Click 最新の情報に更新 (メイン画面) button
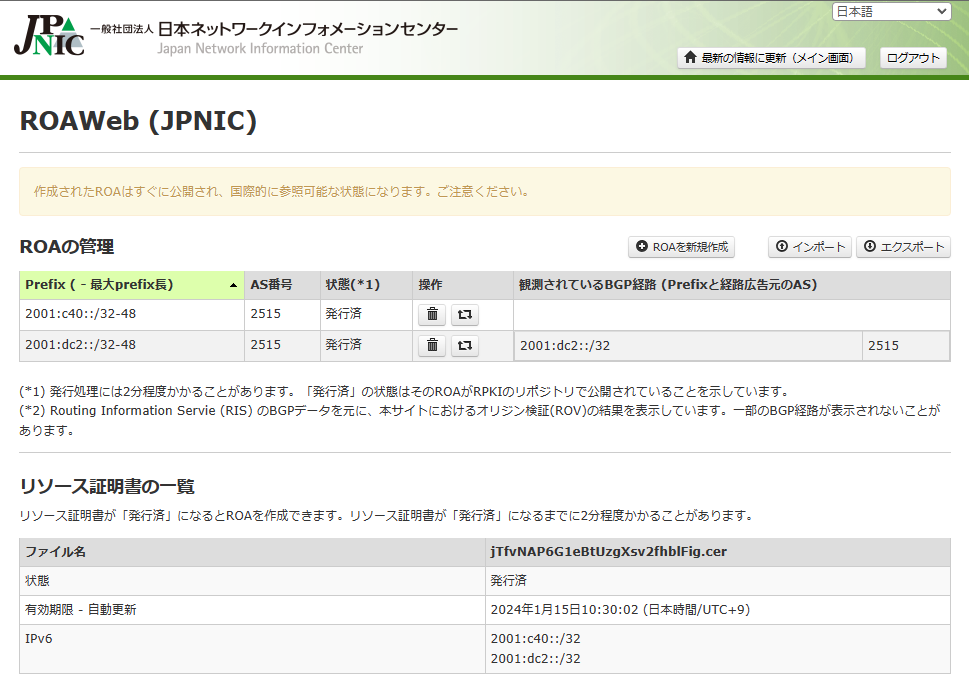 [x=771, y=58]
